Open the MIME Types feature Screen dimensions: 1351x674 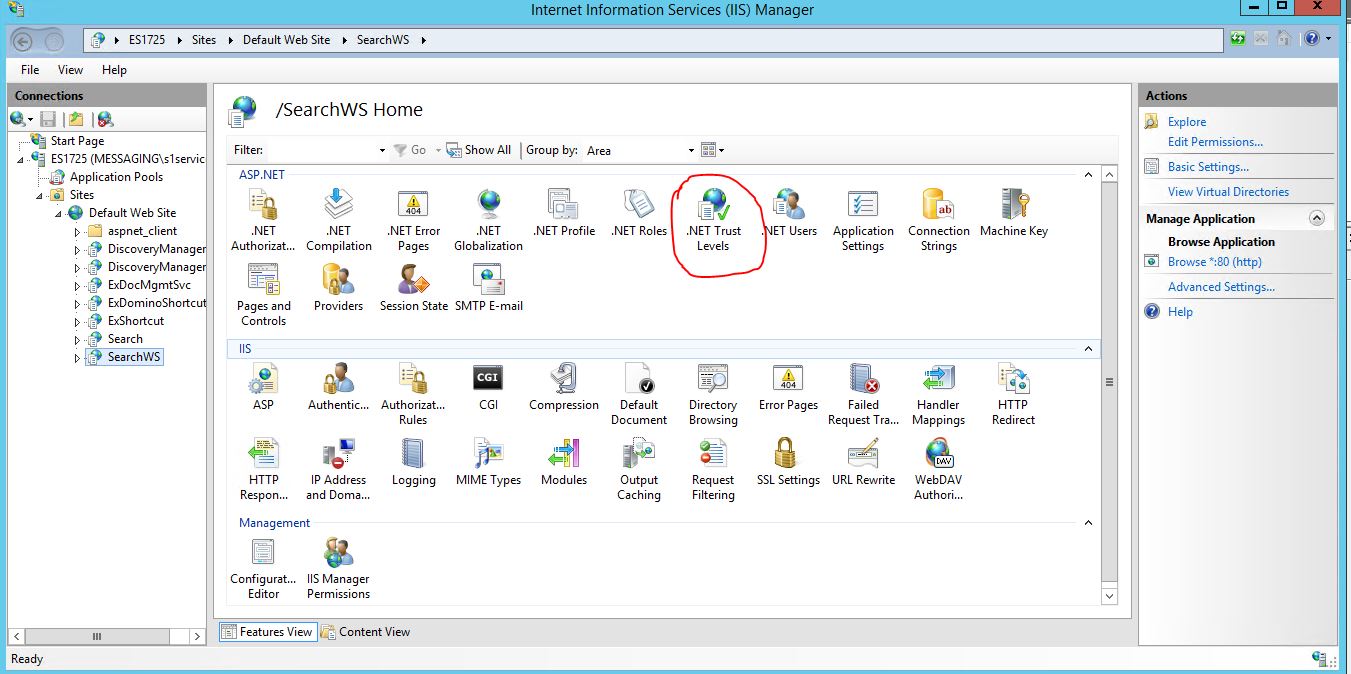[488, 462]
